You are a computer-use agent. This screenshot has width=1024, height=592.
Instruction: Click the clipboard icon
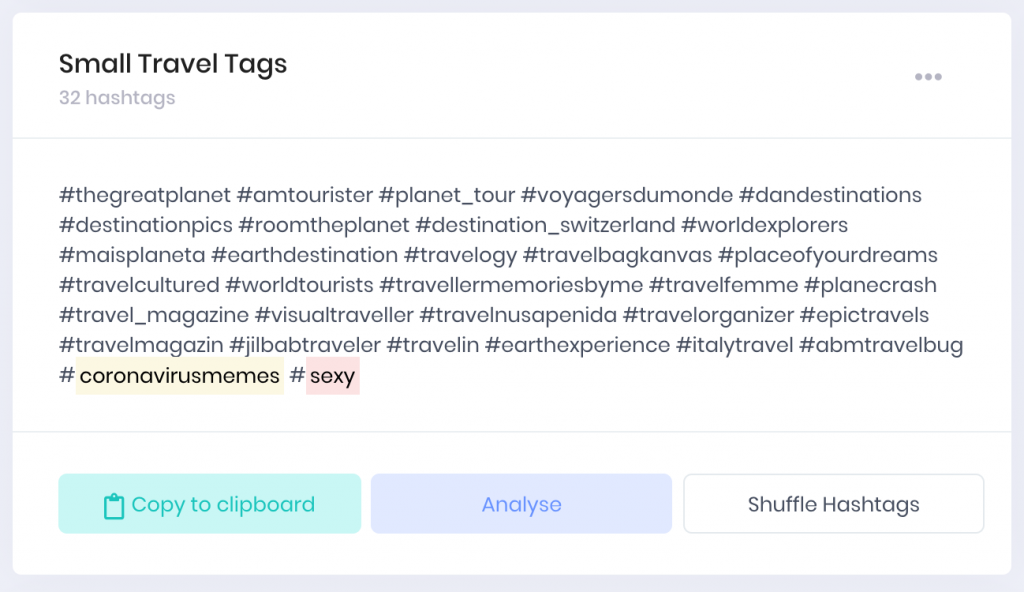(114, 506)
